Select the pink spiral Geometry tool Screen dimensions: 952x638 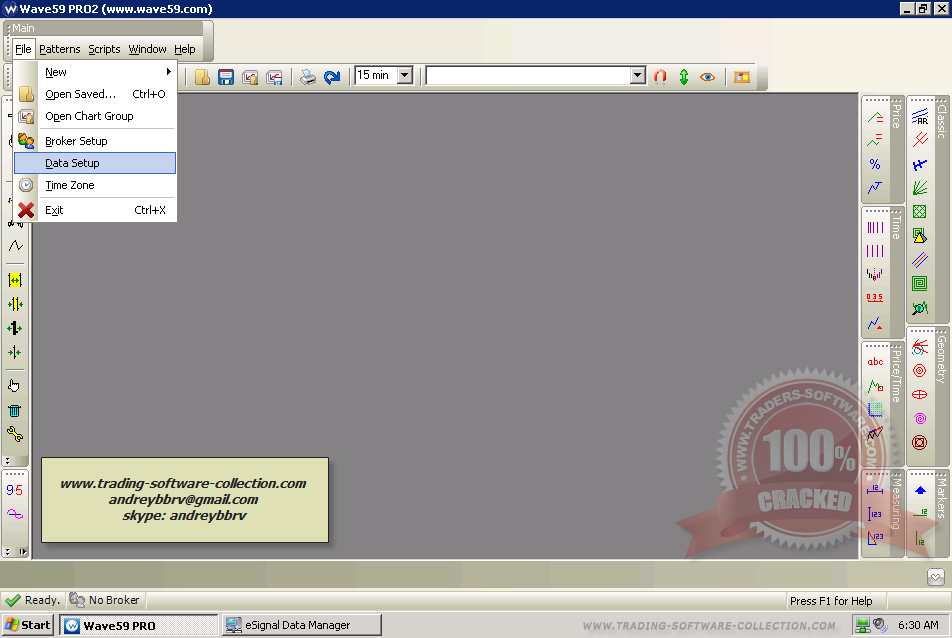919,418
